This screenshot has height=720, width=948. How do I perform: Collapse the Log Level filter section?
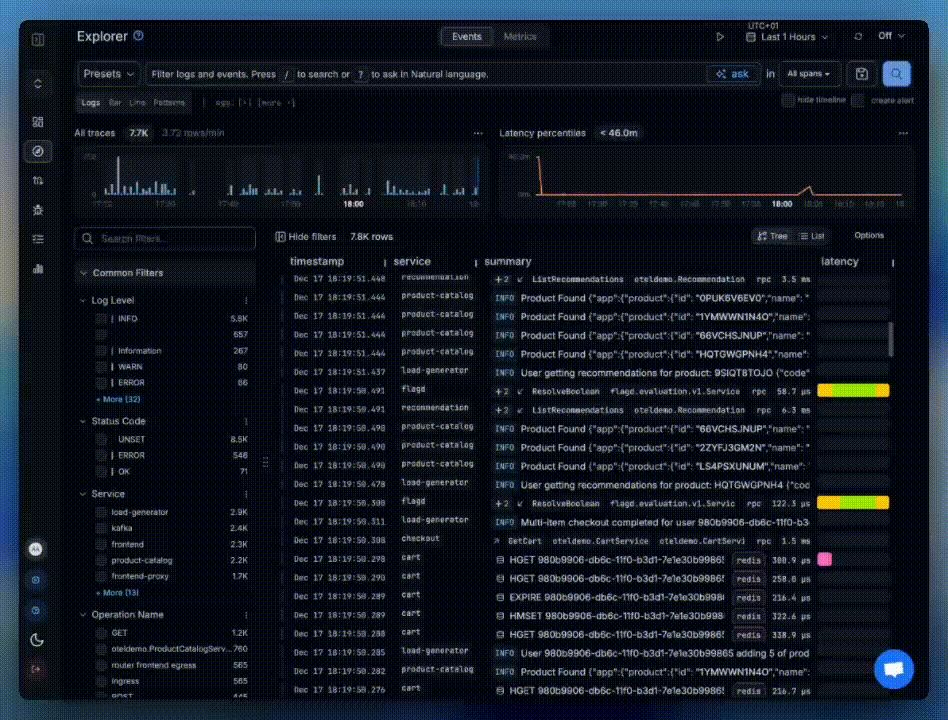(85, 300)
